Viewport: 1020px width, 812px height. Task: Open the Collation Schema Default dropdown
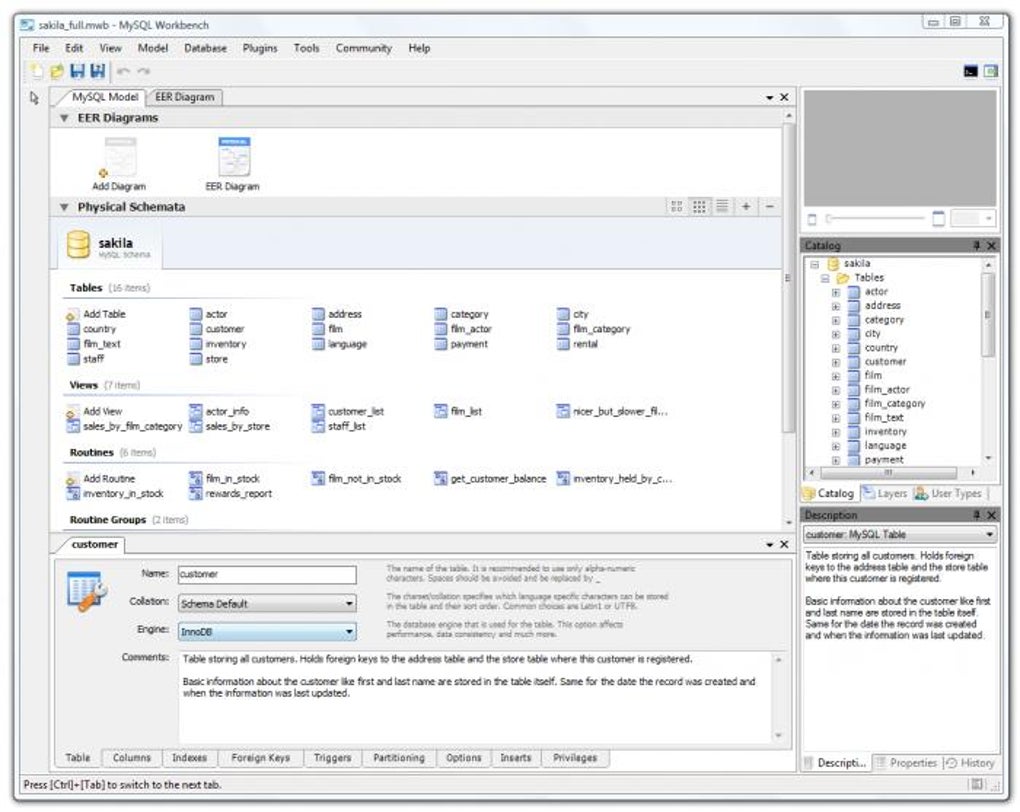click(266, 604)
